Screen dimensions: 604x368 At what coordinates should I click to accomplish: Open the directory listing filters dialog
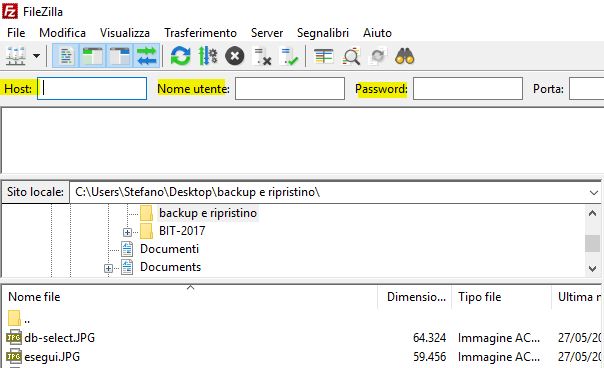click(x=324, y=56)
